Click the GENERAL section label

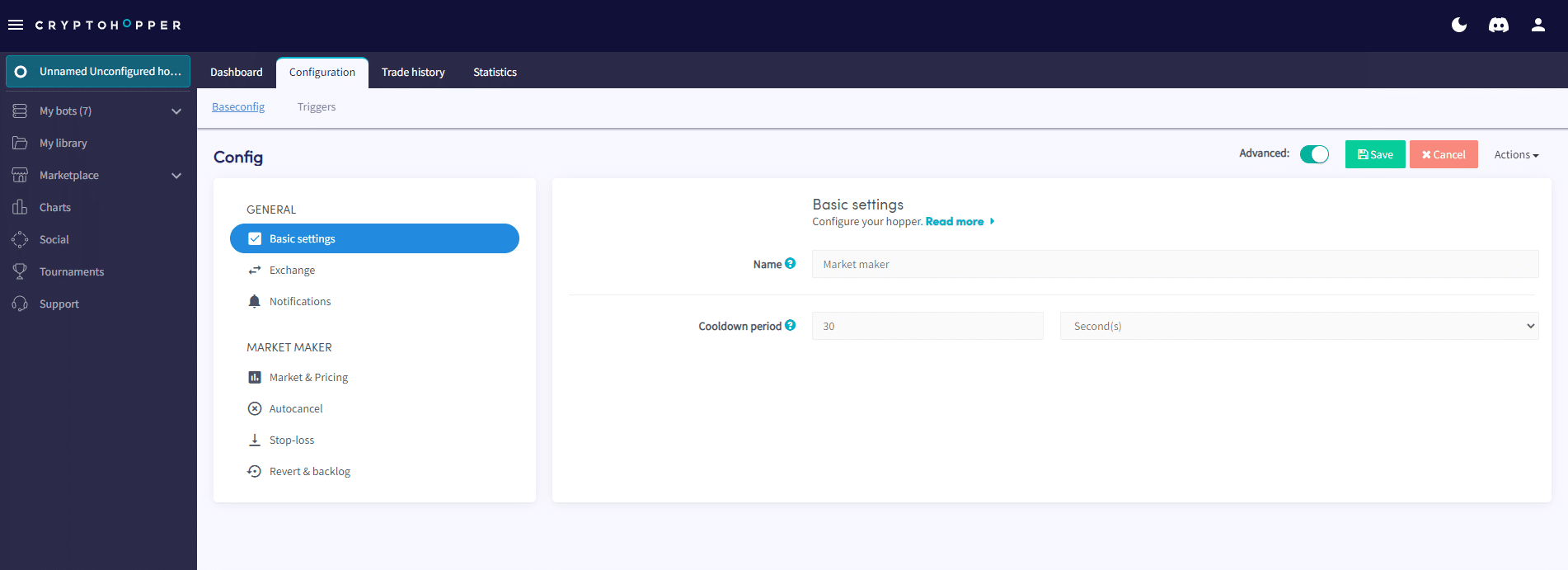pyautogui.click(x=271, y=210)
